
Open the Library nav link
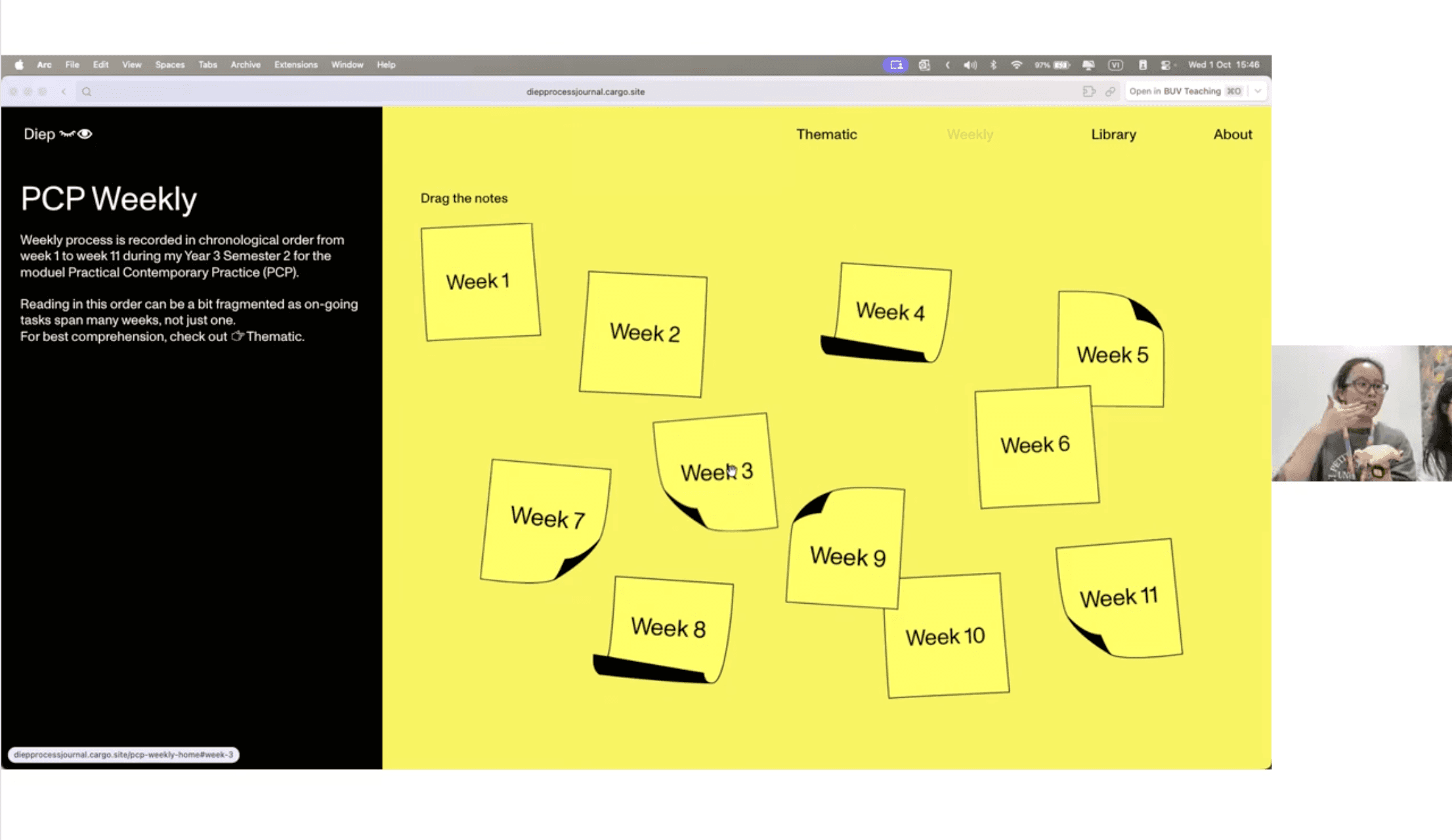click(x=1113, y=134)
